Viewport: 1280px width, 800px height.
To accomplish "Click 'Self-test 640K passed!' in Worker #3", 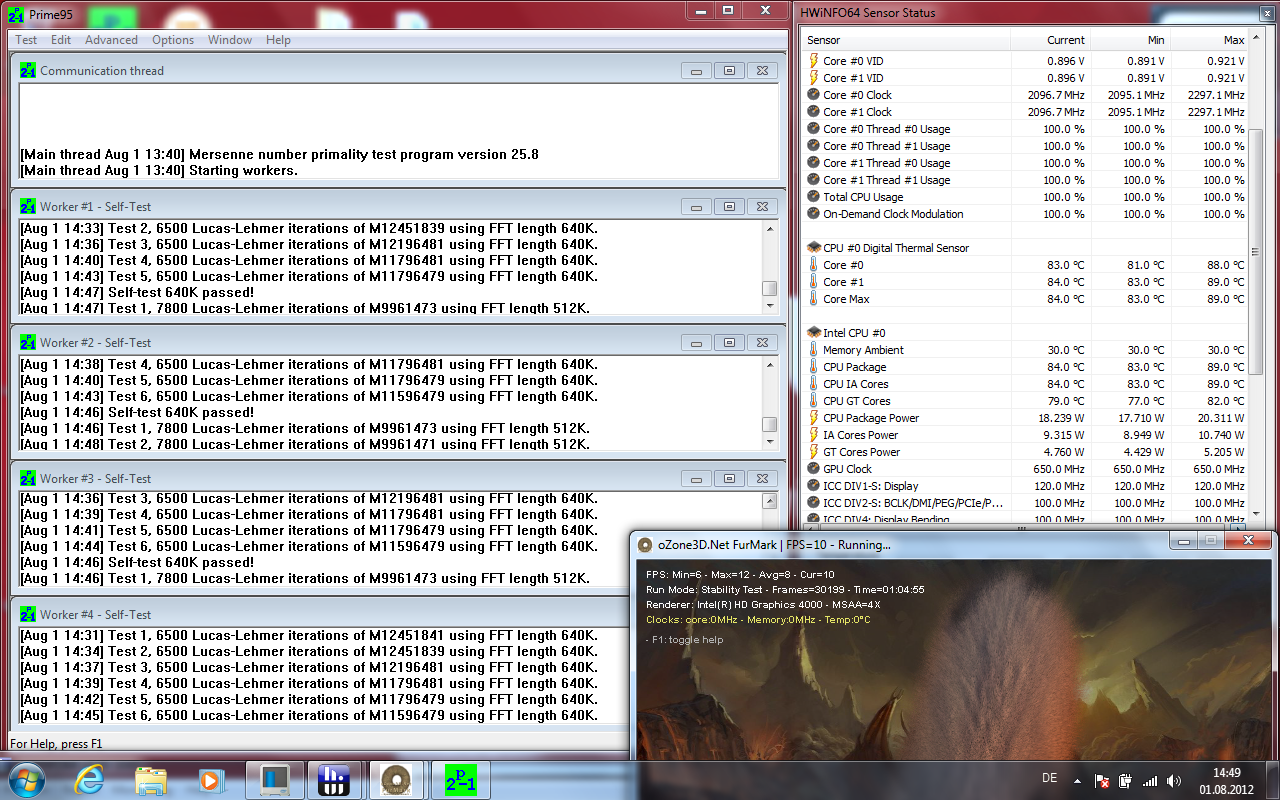I will pos(181,562).
